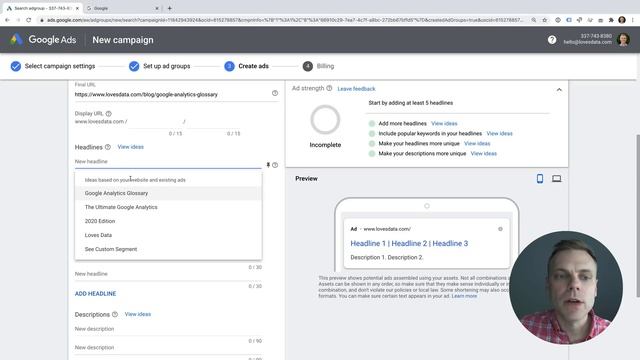The height and width of the screenshot is (360, 640).
Task: Click the first Display URL path field
Action: (155, 122)
